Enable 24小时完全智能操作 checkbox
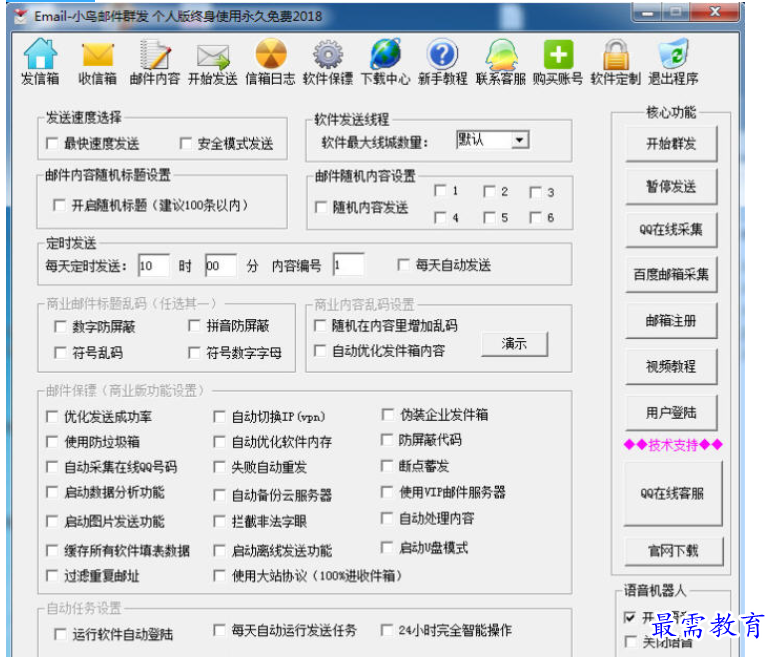The height and width of the screenshot is (657, 773). pyautogui.click(x=387, y=630)
